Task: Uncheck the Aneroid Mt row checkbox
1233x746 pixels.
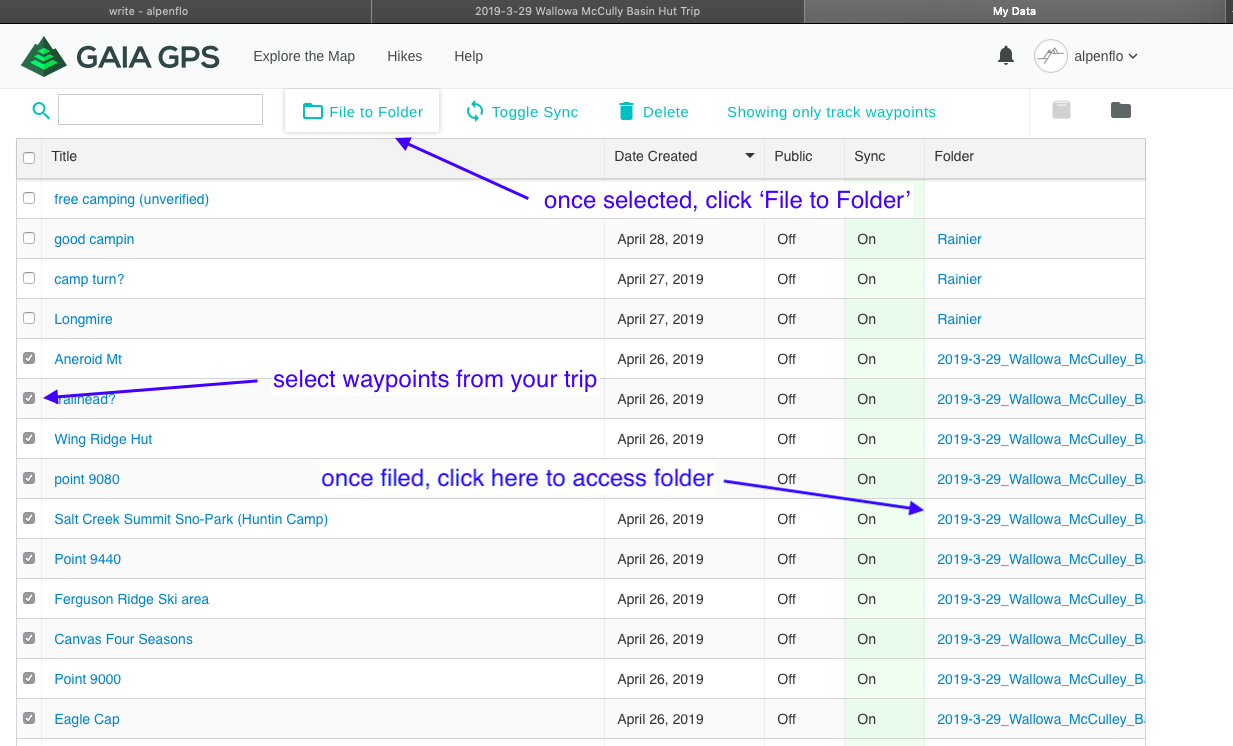Action: 29,358
